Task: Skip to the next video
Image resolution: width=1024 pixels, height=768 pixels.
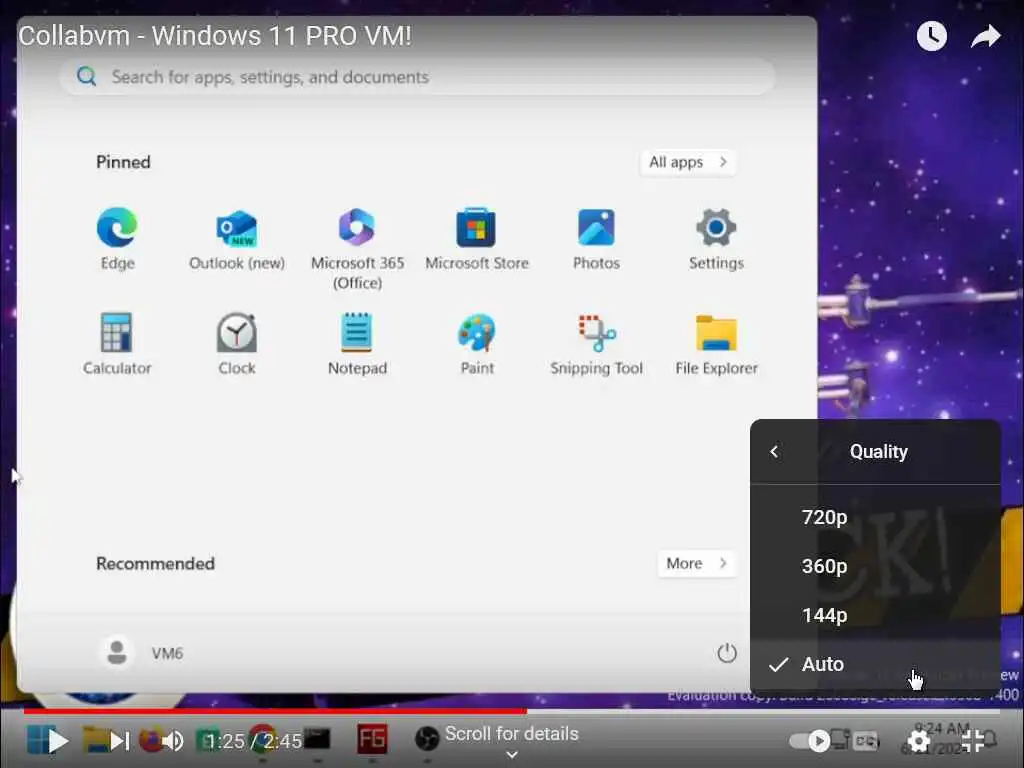Action: [x=120, y=741]
